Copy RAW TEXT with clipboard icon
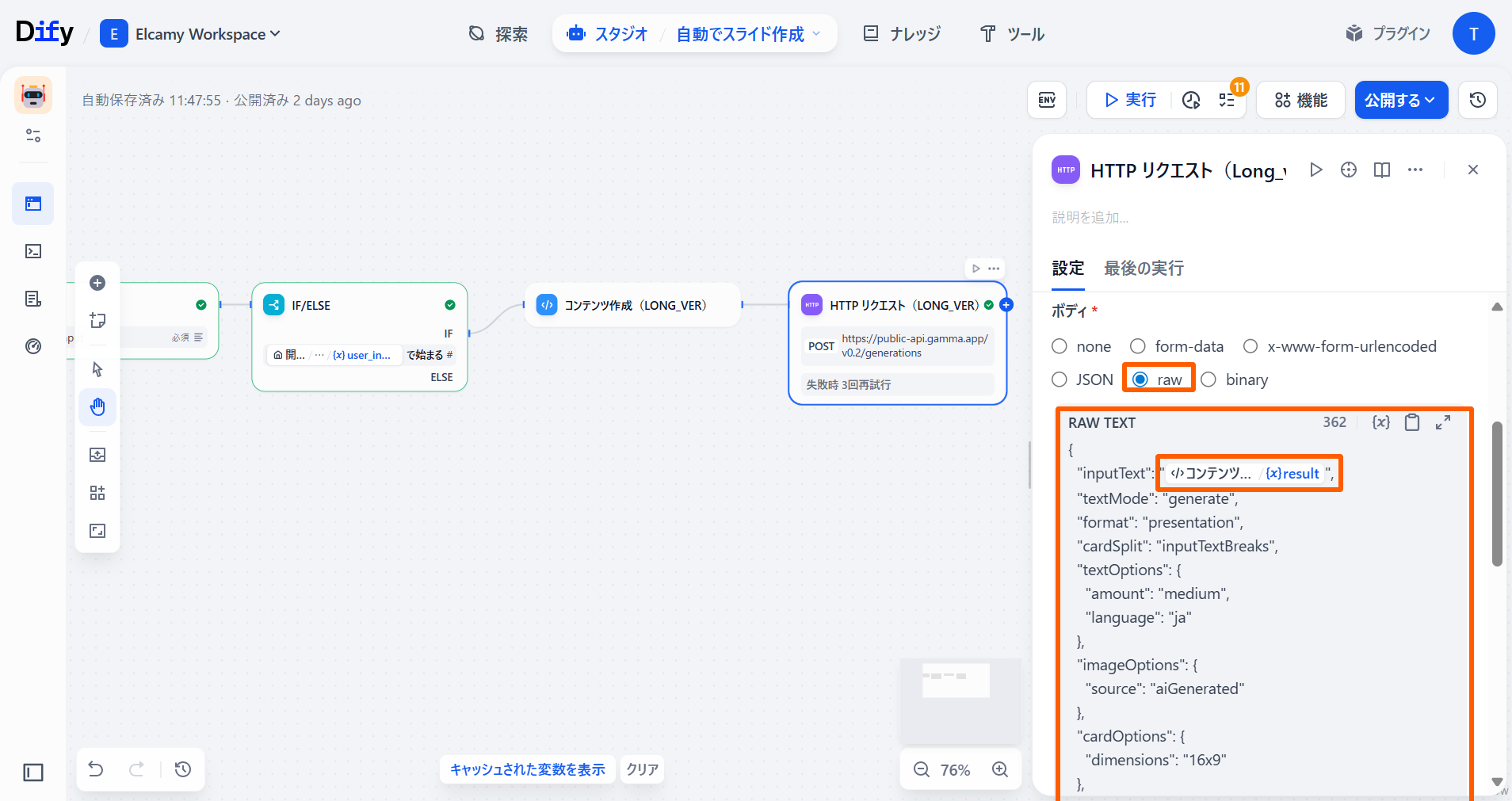This screenshot has width=1512, height=801. [x=1412, y=422]
